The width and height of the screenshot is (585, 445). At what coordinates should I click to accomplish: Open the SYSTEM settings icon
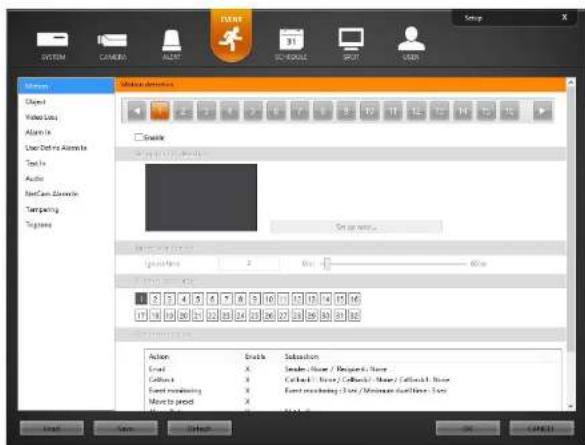(x=53, y=45)
